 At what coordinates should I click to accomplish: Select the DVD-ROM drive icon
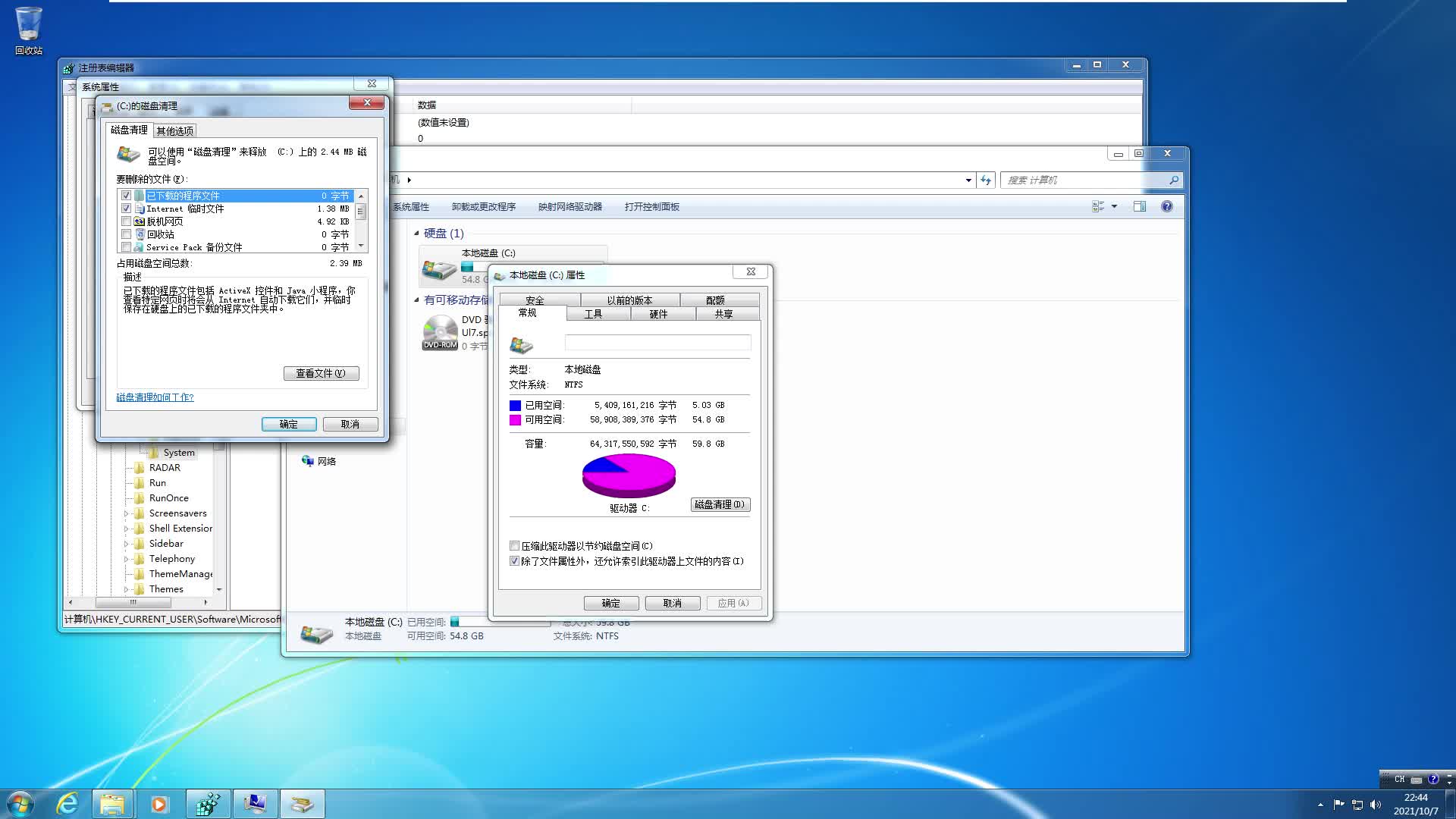click(x=440, y=332)
